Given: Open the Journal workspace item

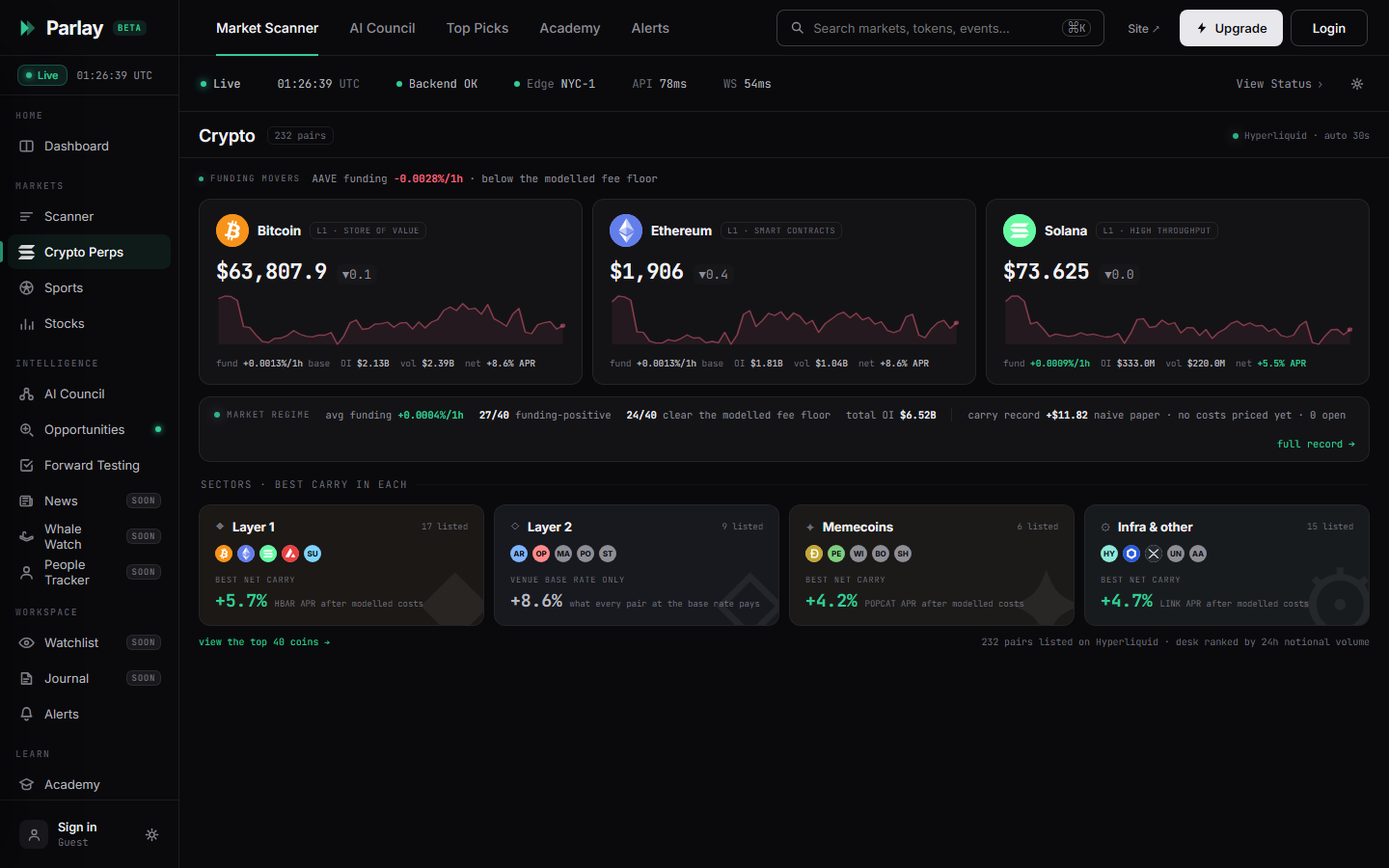Looking at the screenshot, I should pyautogui.click(x=89, y=679).
